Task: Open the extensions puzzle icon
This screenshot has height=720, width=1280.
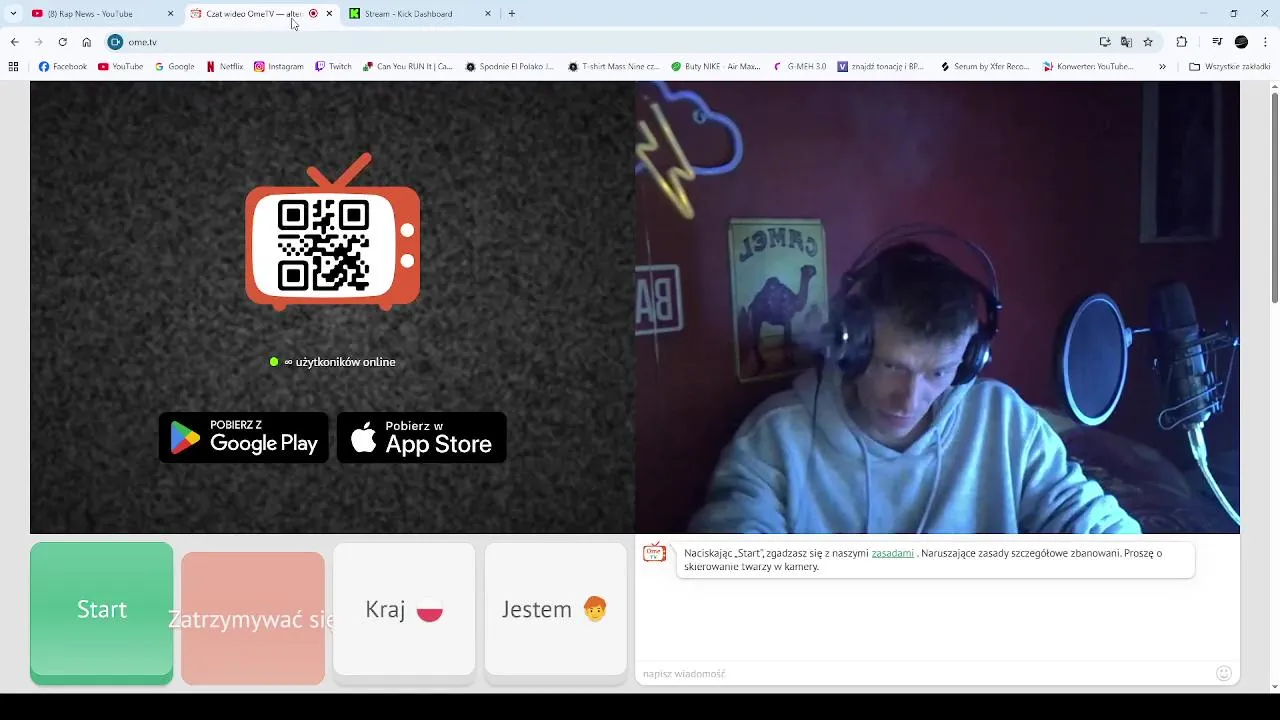Action: pyautogui.click(x=1181, y=42)
